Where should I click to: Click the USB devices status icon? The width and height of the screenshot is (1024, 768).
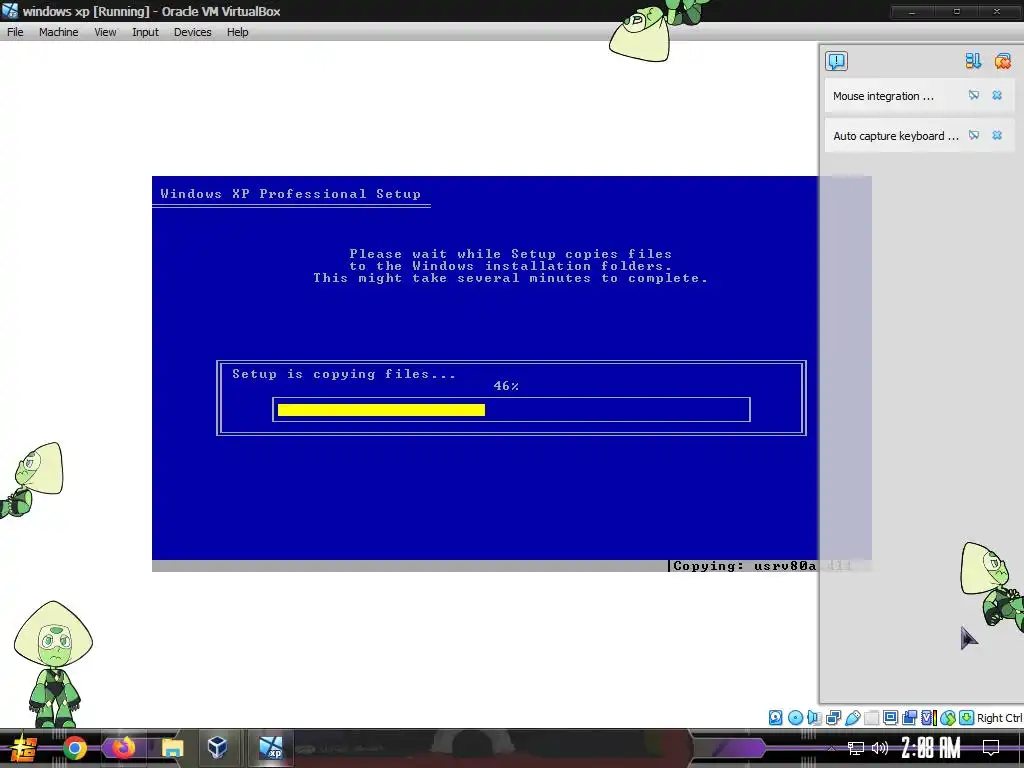pos(852,718)
